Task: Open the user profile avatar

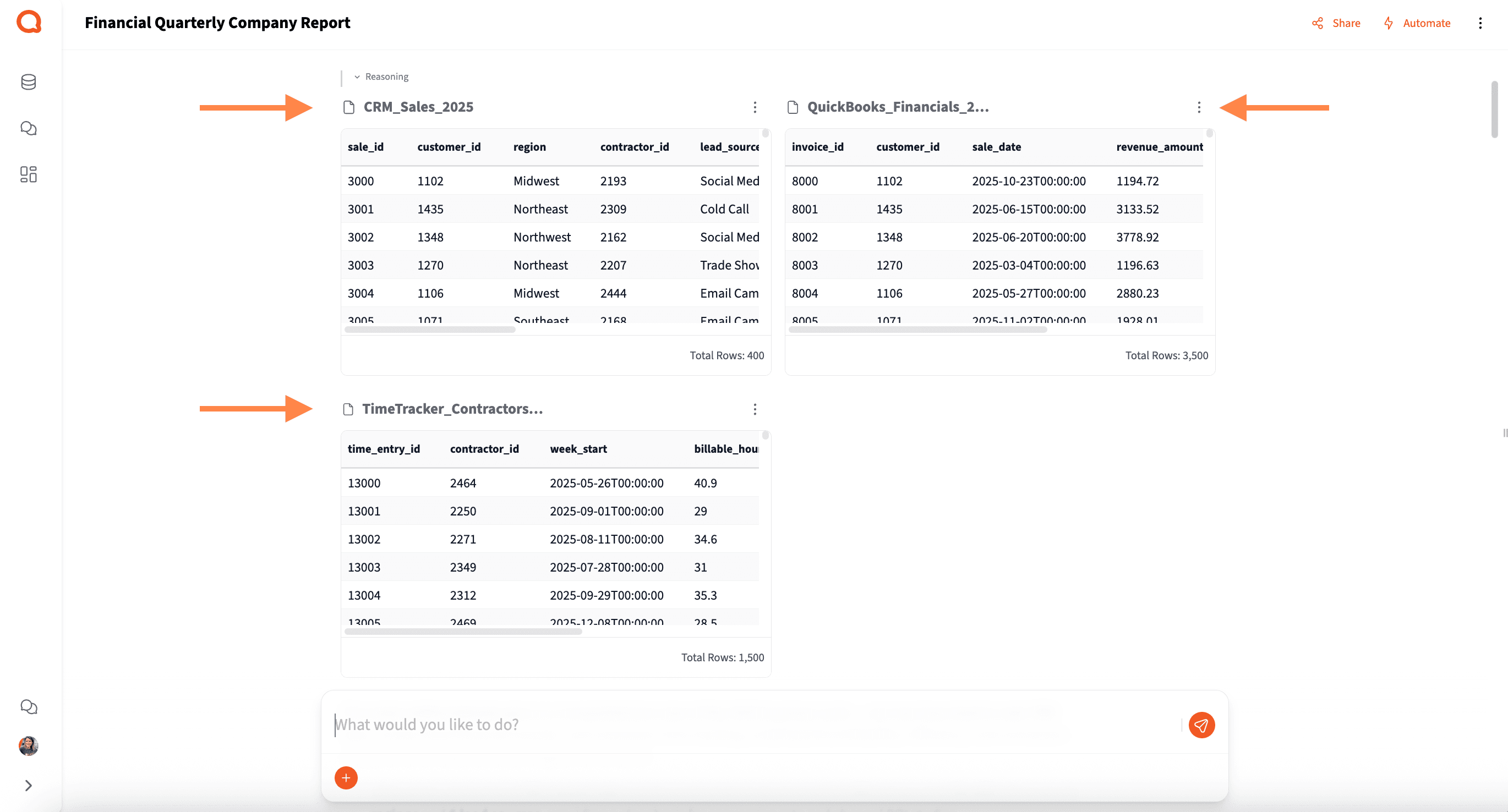Action: click(x=29, y=745)
